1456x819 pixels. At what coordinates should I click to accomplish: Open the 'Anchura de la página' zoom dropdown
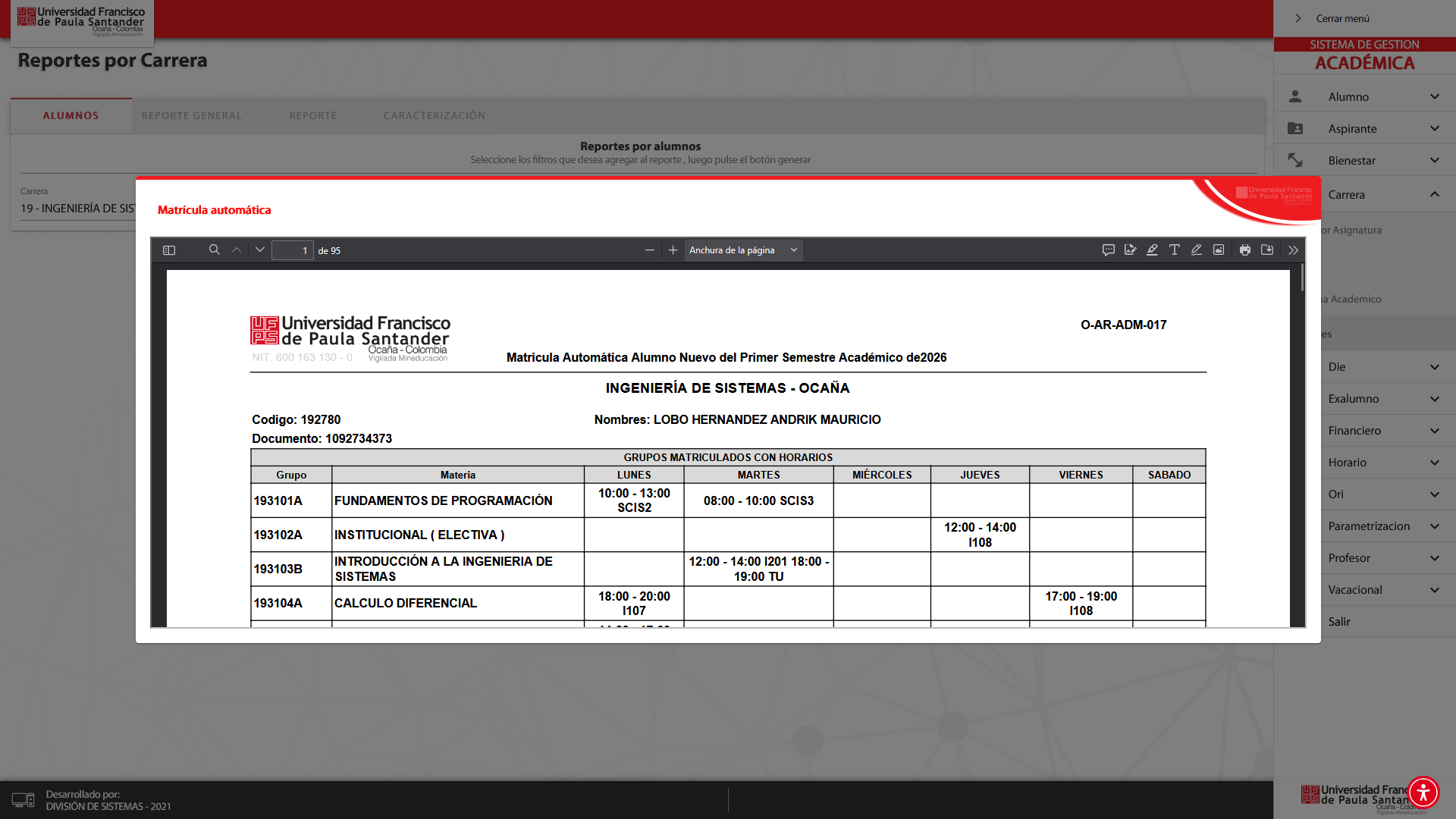tap(743, 250)
